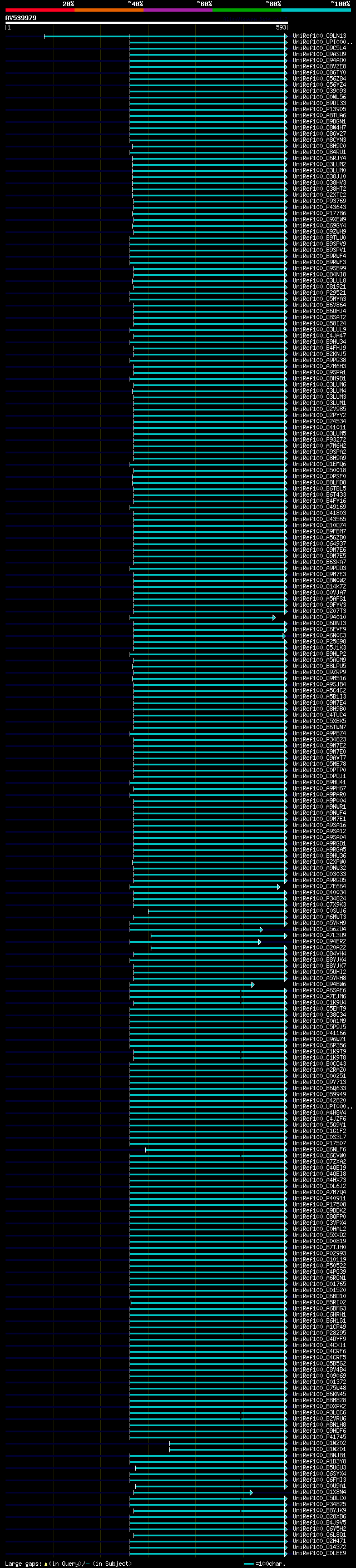Select hit label UniRef100_Q6NLF6

click(x=319, y=1150)
